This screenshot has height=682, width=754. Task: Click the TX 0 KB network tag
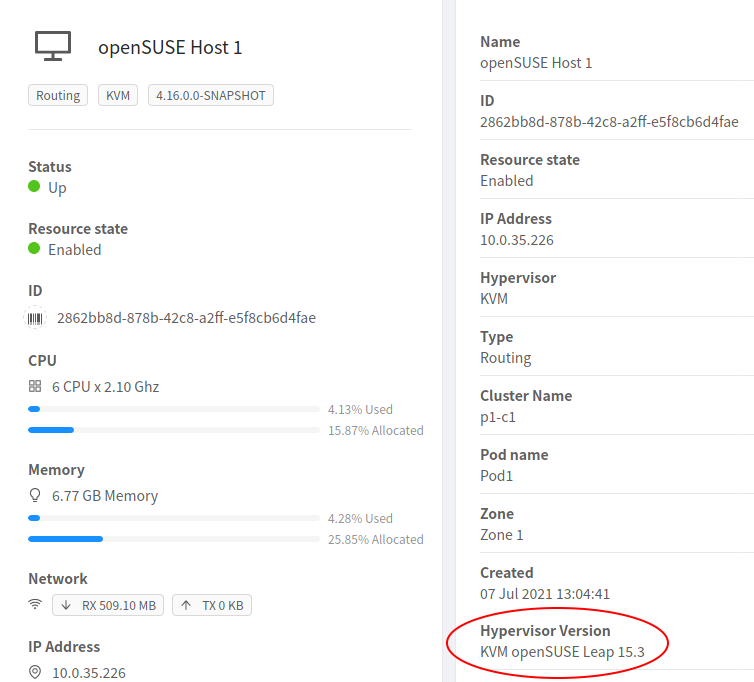[x=212, y=605]
